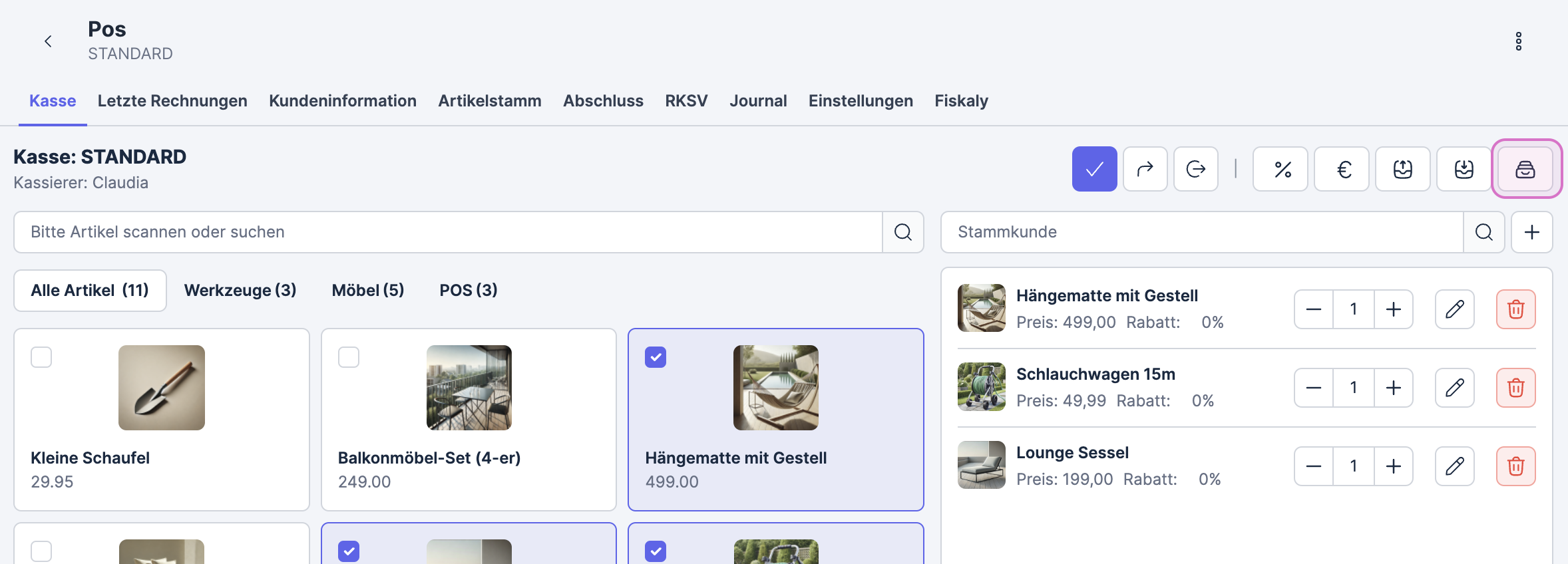Filter articles by Werkzeuge (3)
This screenshot has width=1568, height=564.
(x=240, y=291)
